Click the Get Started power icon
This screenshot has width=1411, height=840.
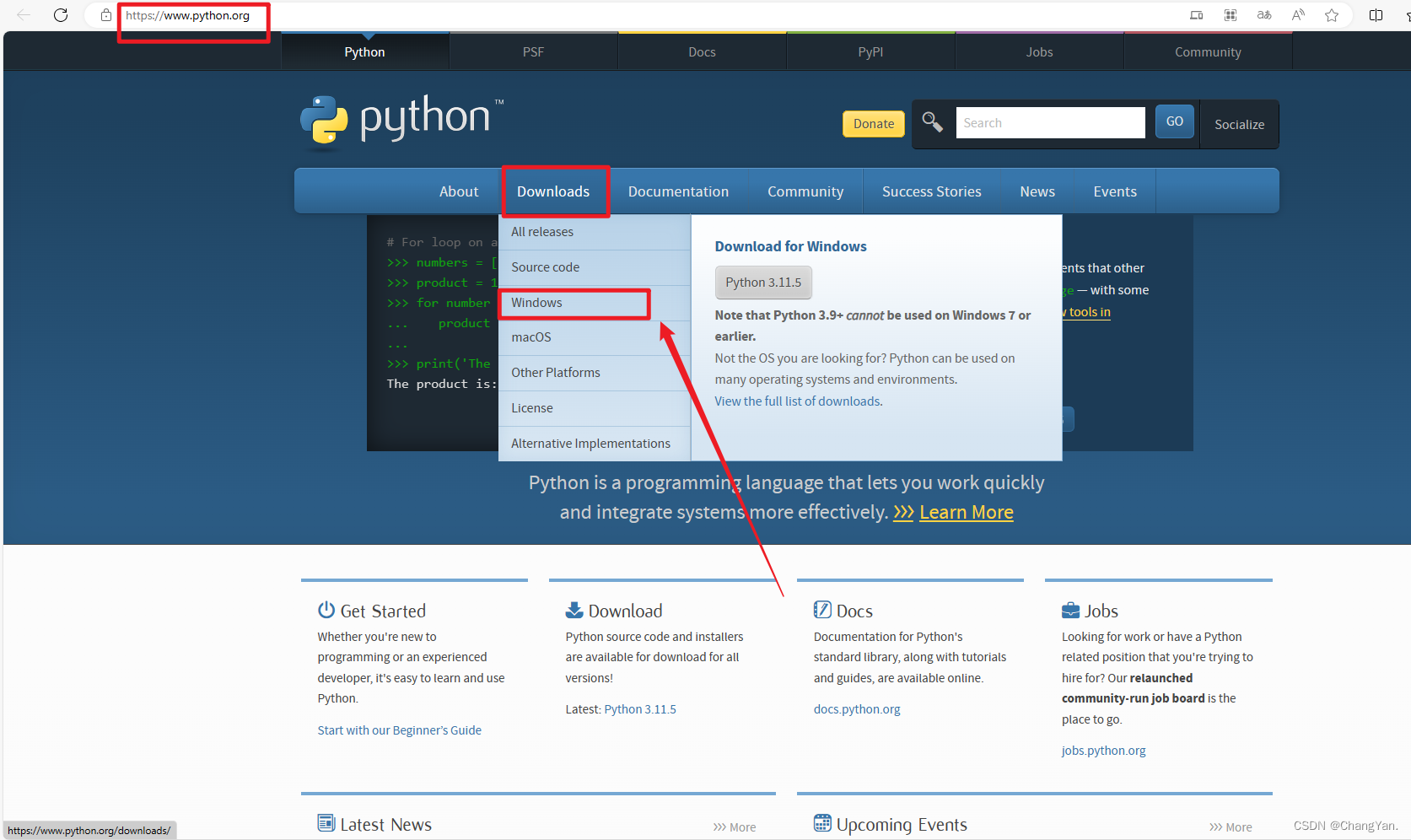(x=326, y=610)
